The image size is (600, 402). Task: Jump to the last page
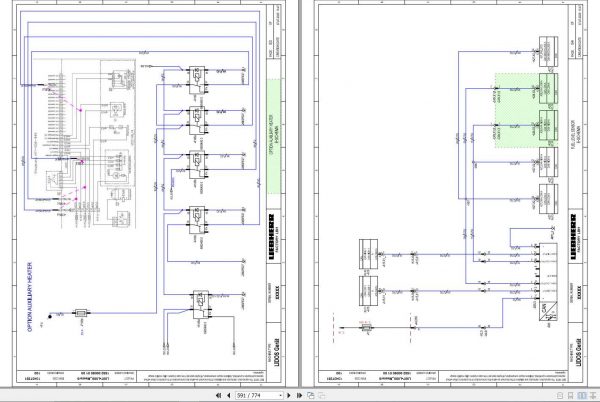tap(299, 395)
